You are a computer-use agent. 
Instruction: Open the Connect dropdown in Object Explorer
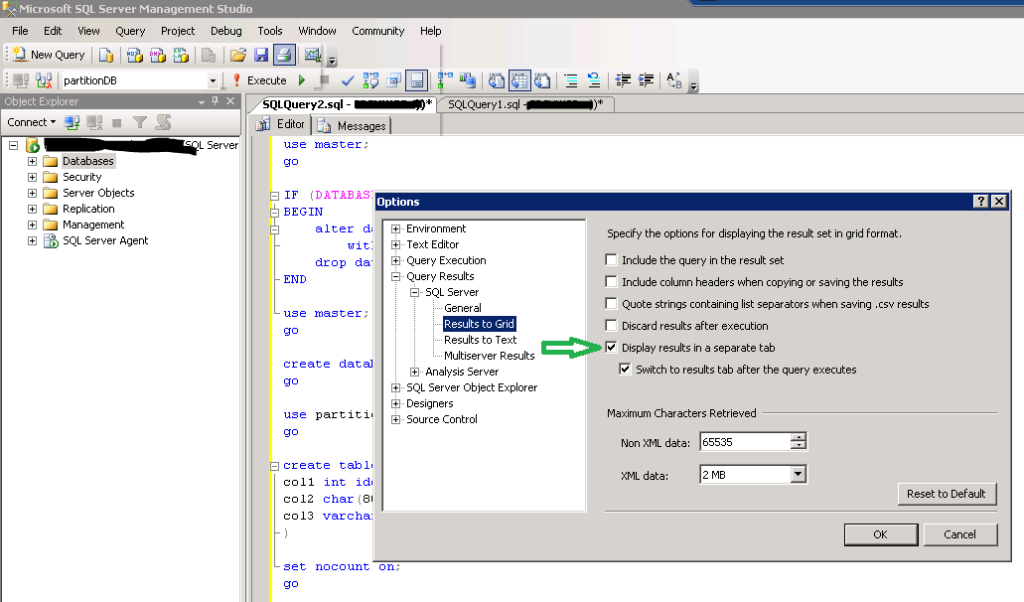pyautogui.click(x=31, y=122)
